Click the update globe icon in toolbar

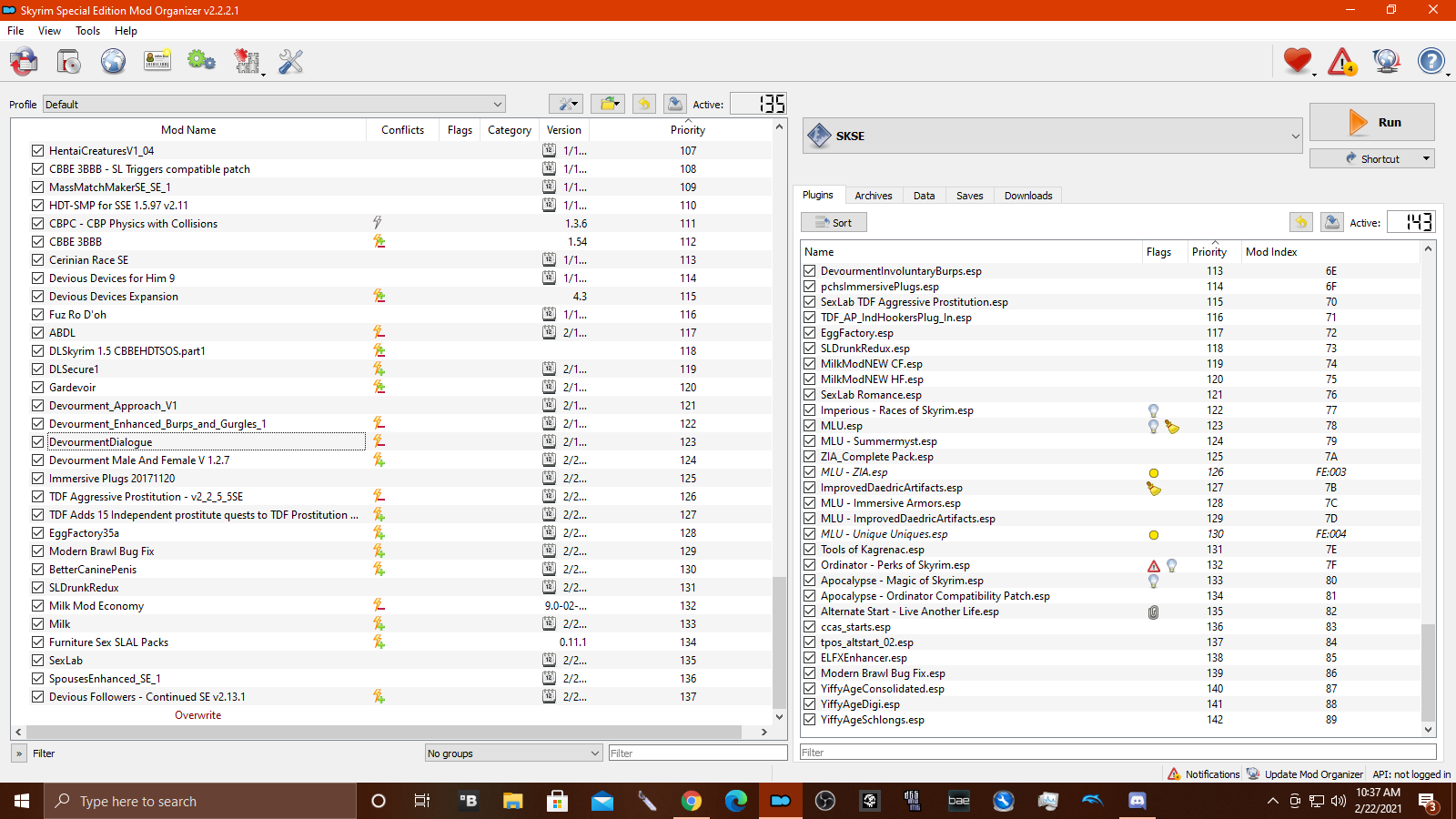tap(1386, 62)
